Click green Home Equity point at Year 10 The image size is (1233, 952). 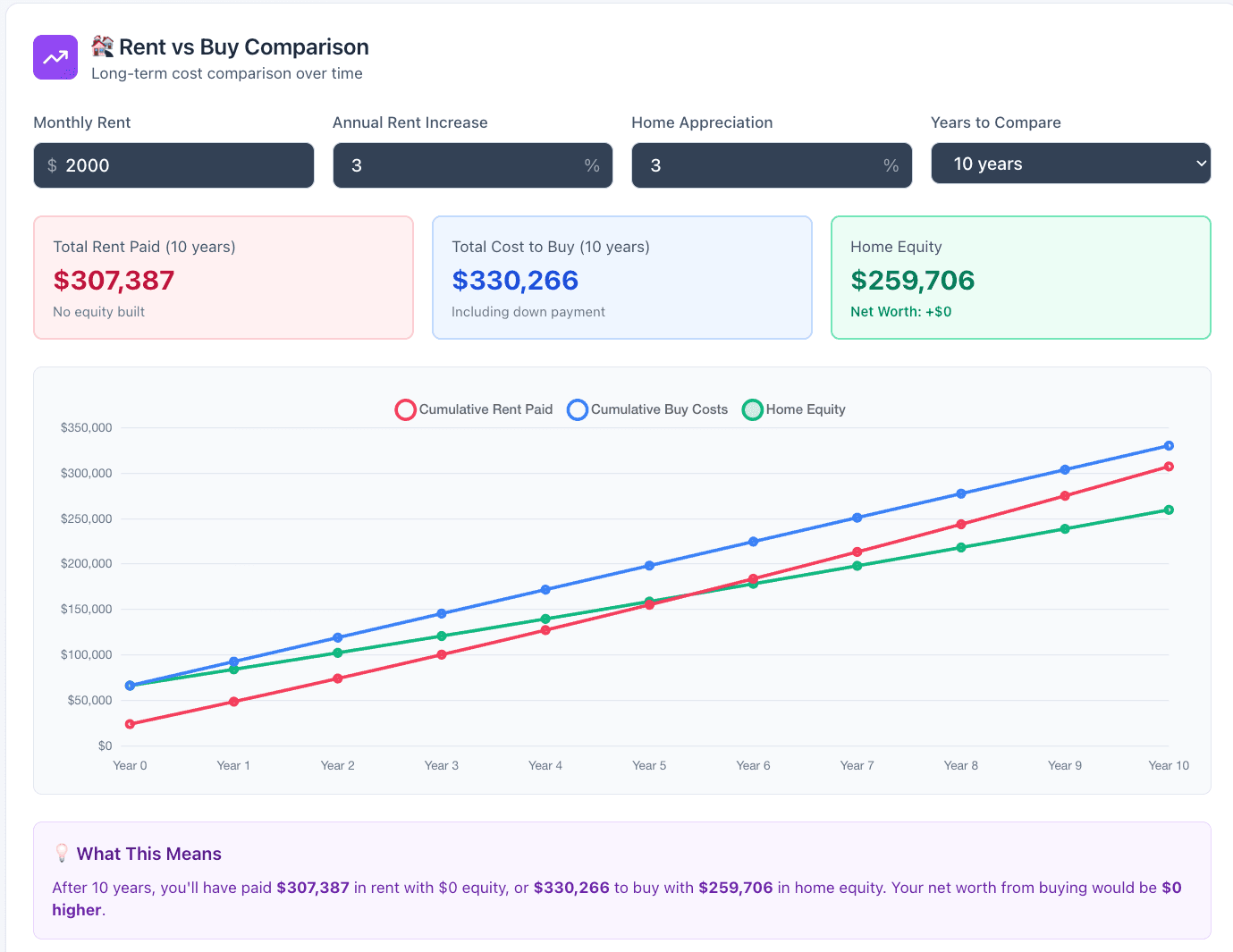[1169, 510]
